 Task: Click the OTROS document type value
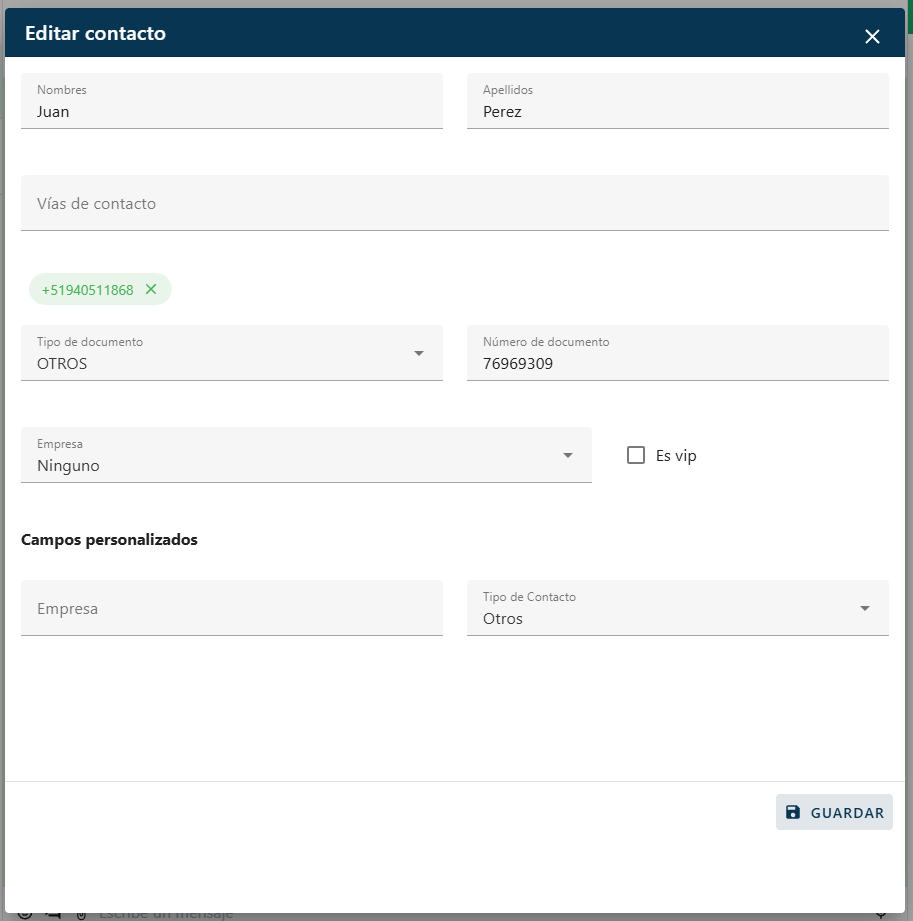click(62, 364)
